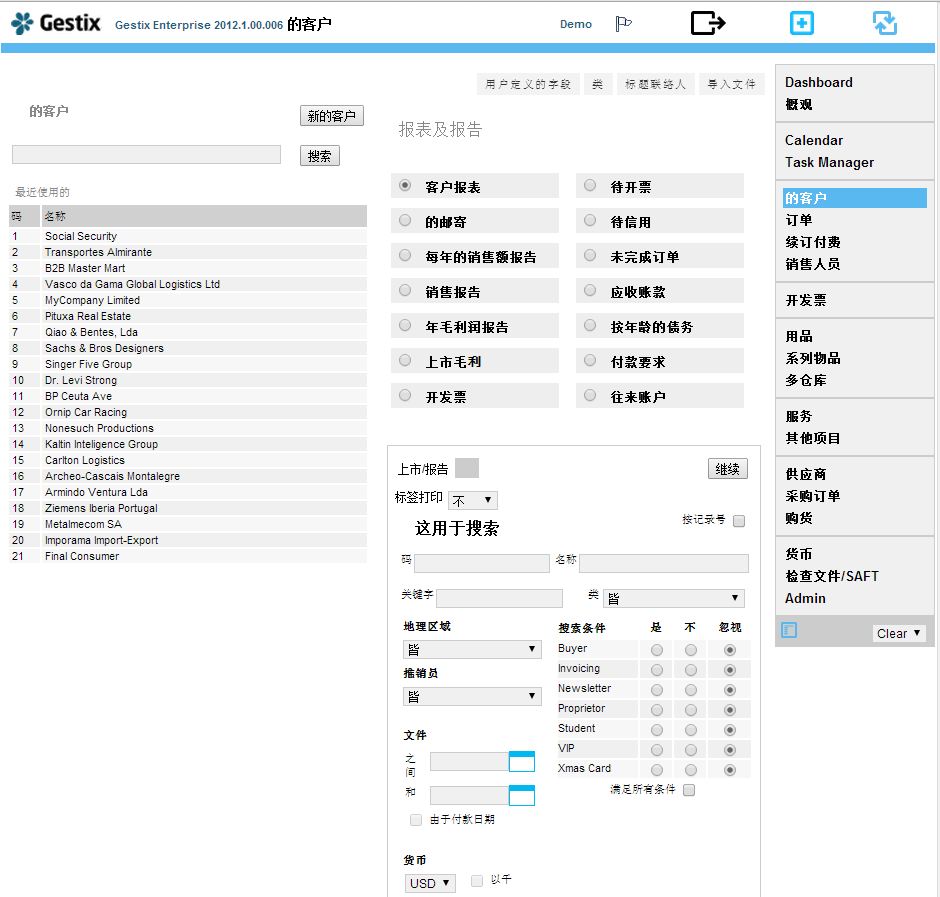Tick the 满足所有条件 checkbox
The image size is (940, 897).
pyautogui.click(x=689, y=790)
